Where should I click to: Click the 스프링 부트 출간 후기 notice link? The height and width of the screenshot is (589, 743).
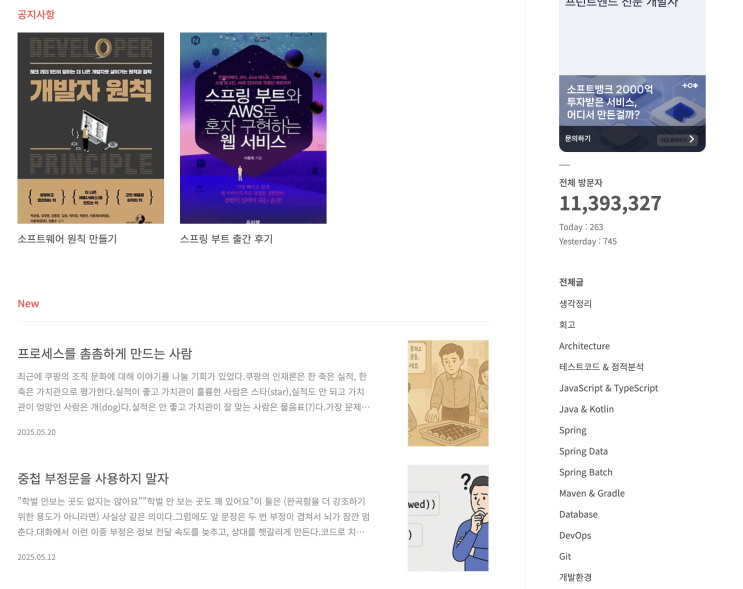(x=227, y=239)
